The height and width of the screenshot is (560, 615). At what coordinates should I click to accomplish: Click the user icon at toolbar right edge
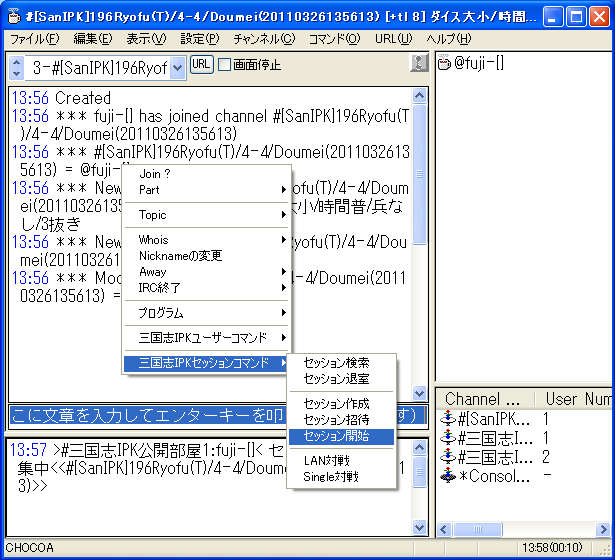tap(419, 65)
